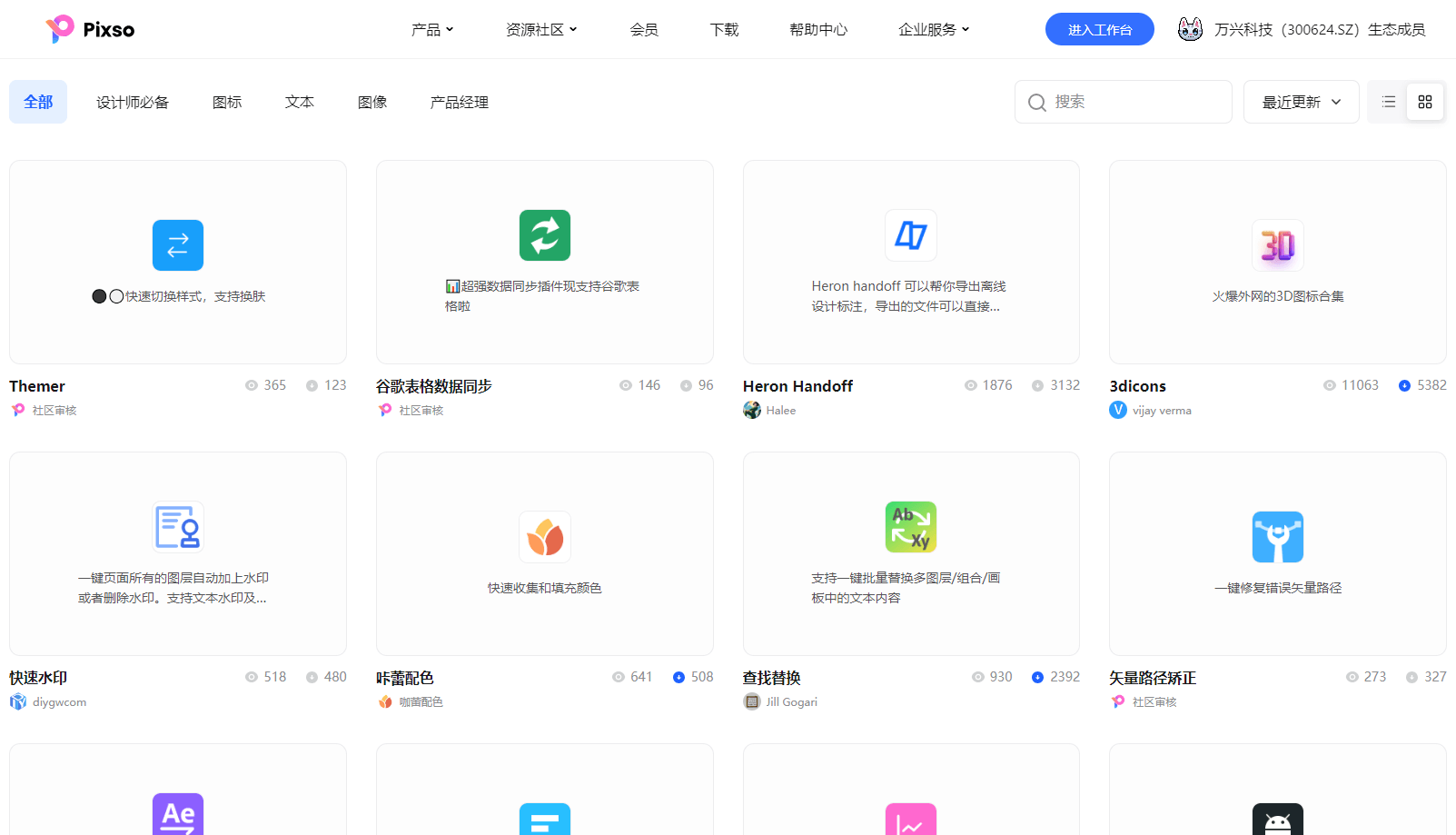The width and height of the screenshot is (1456, 835).
Task: Expand the 产品 navigation dropdown
Action: pos(431,30)
